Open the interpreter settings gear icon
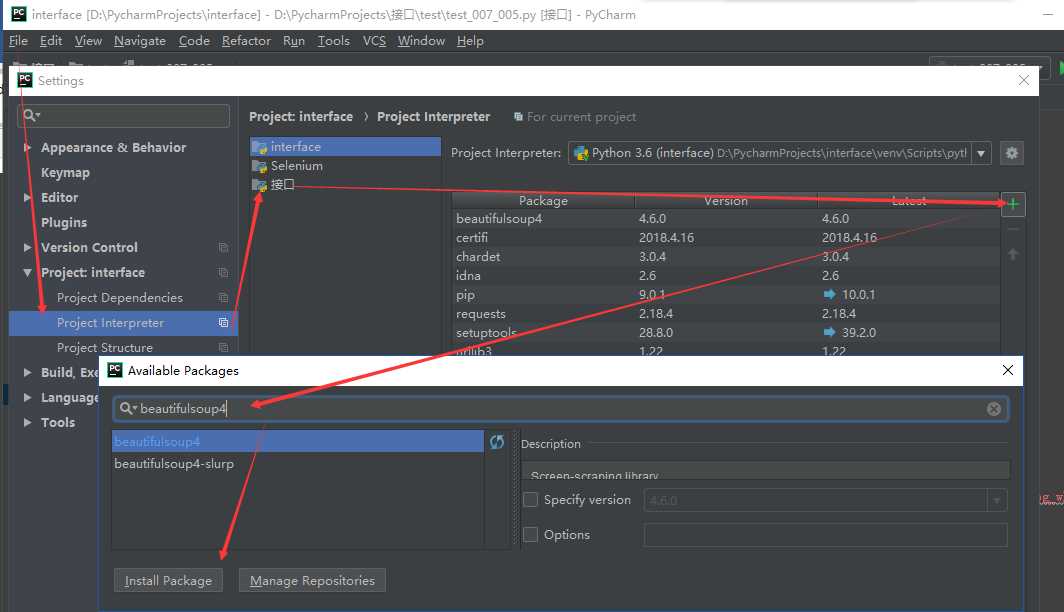 (x=1012, y=153)
